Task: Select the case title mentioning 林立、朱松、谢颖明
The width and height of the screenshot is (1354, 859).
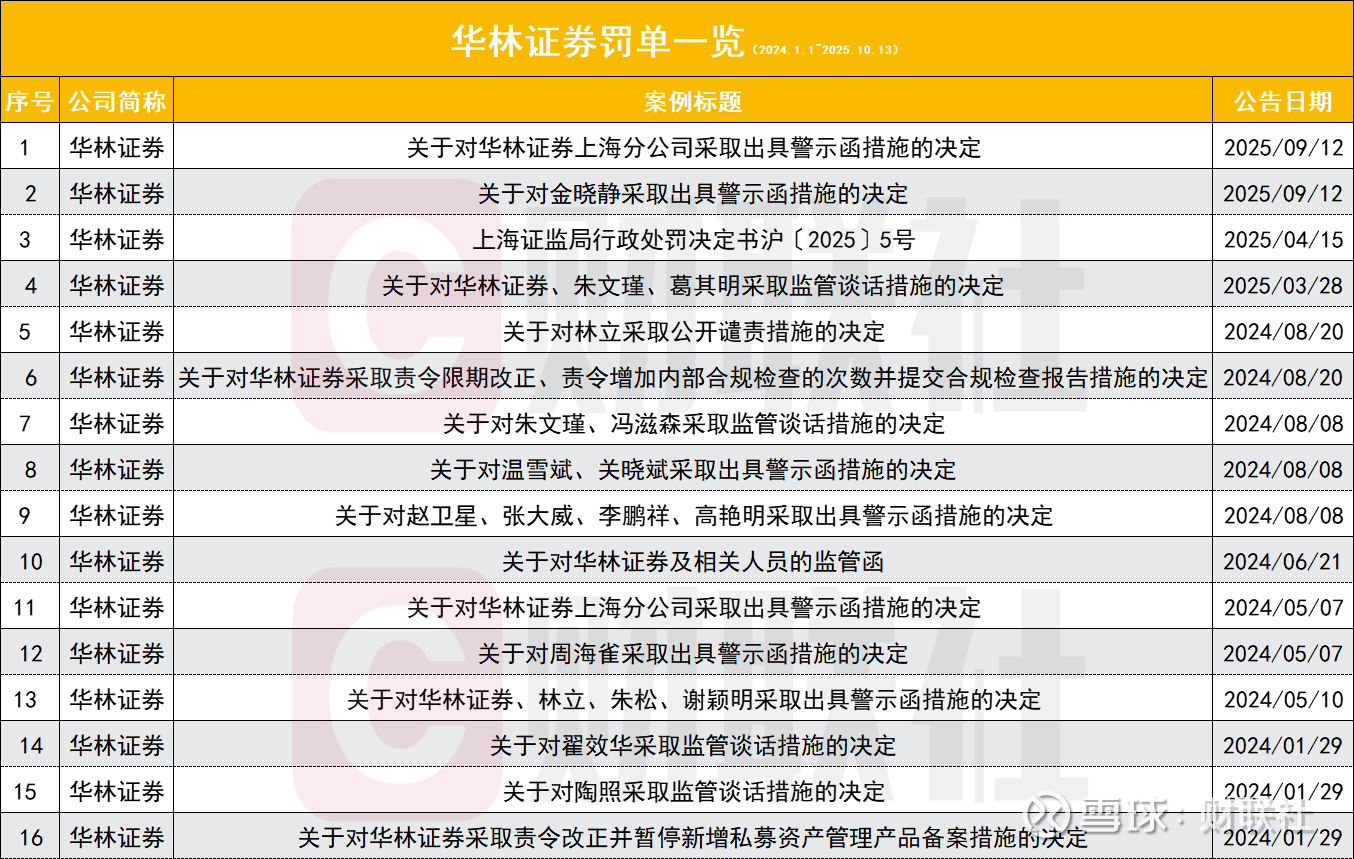Action: tap(694, 700)
